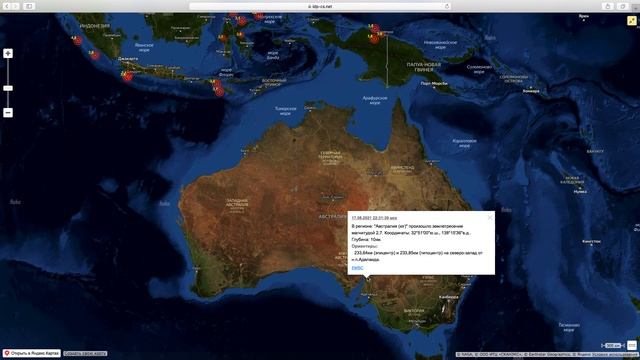Image resolution: width=640 pixels, height=360 pixels.
Task: Open the Safari share button
Action: pyautogui.click(x=608, y=6)
